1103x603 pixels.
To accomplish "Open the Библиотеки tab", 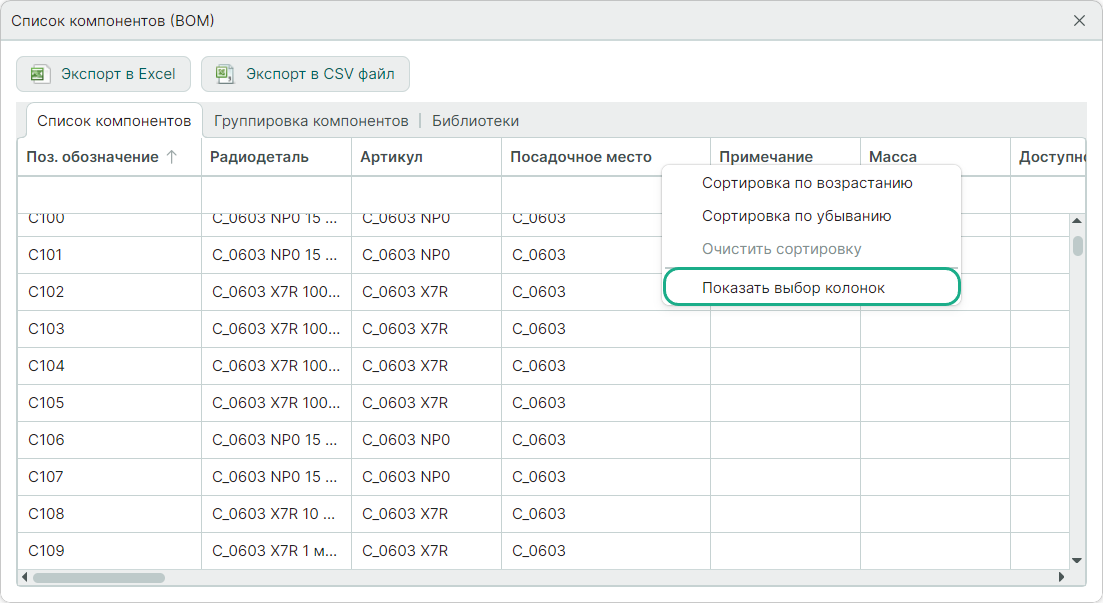I will pyautogui.click(x=475, y=121).
